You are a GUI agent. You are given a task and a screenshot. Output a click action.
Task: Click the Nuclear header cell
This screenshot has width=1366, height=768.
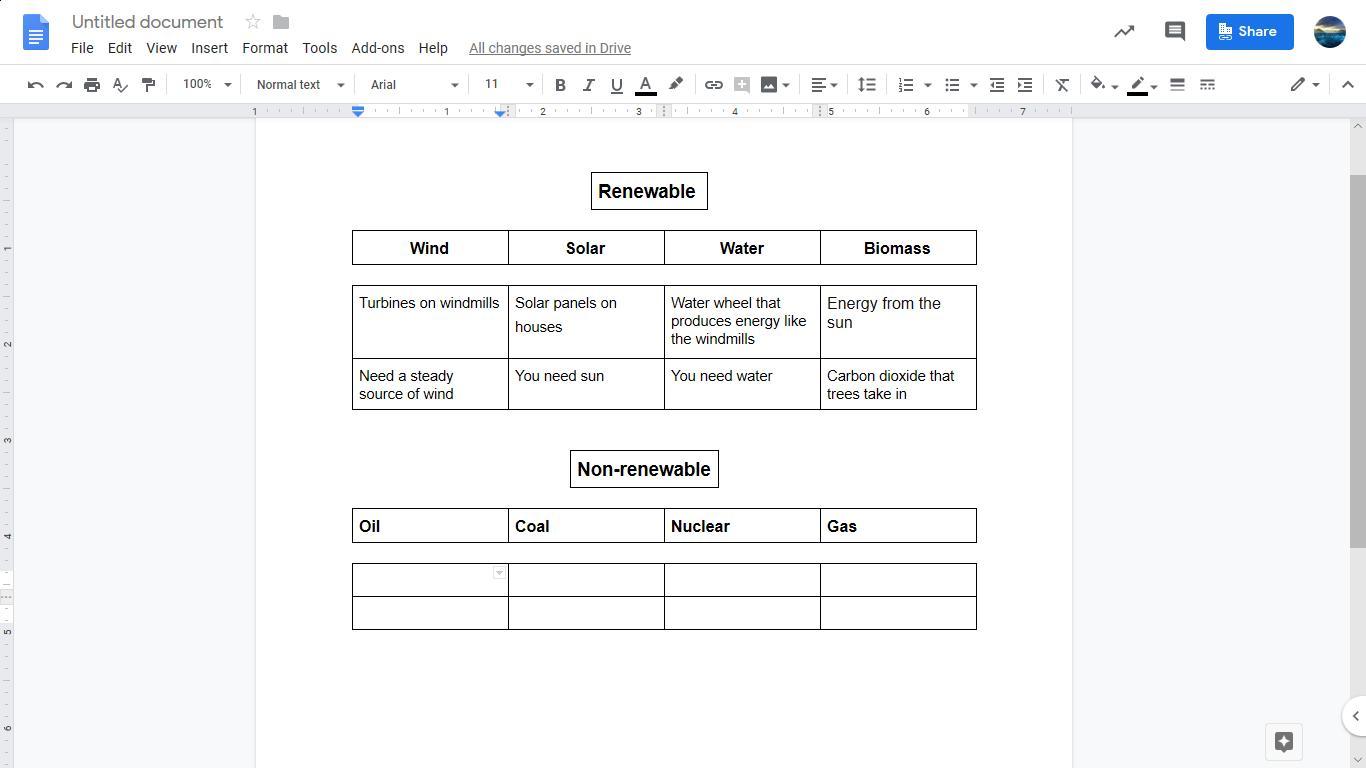pos(742,526)
